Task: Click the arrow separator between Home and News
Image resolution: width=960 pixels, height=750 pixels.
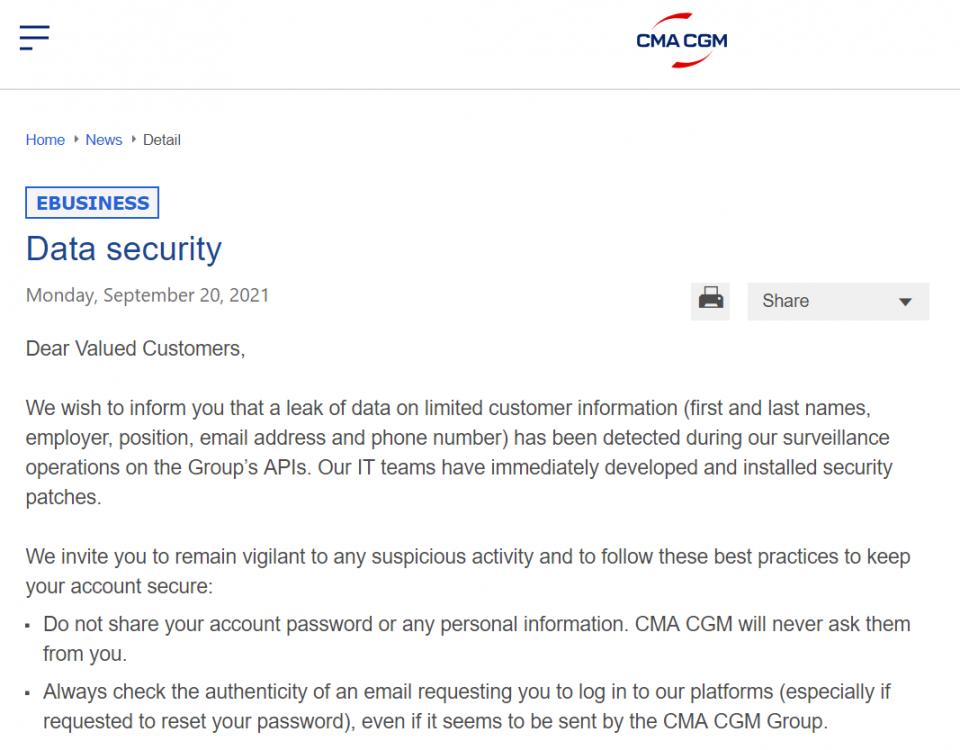Action: click(x=76, y=139)
